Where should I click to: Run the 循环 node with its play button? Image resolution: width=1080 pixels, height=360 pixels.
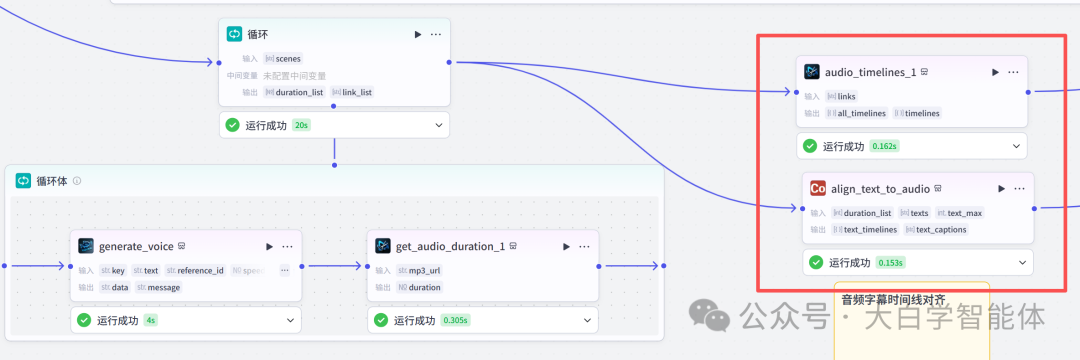417,34
